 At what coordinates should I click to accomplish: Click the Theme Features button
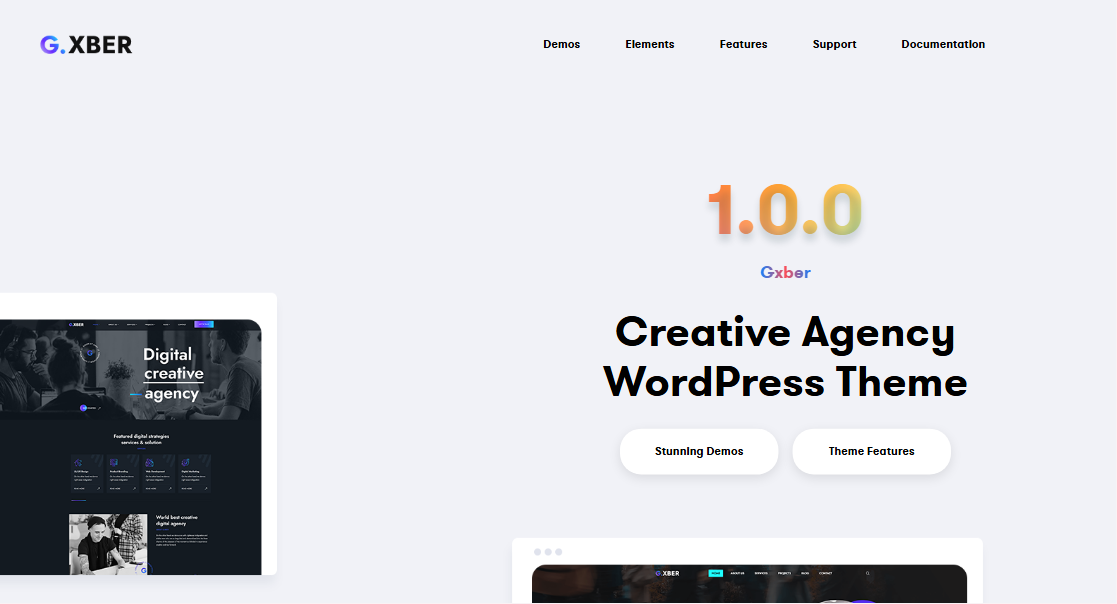(x=871, y=451)
